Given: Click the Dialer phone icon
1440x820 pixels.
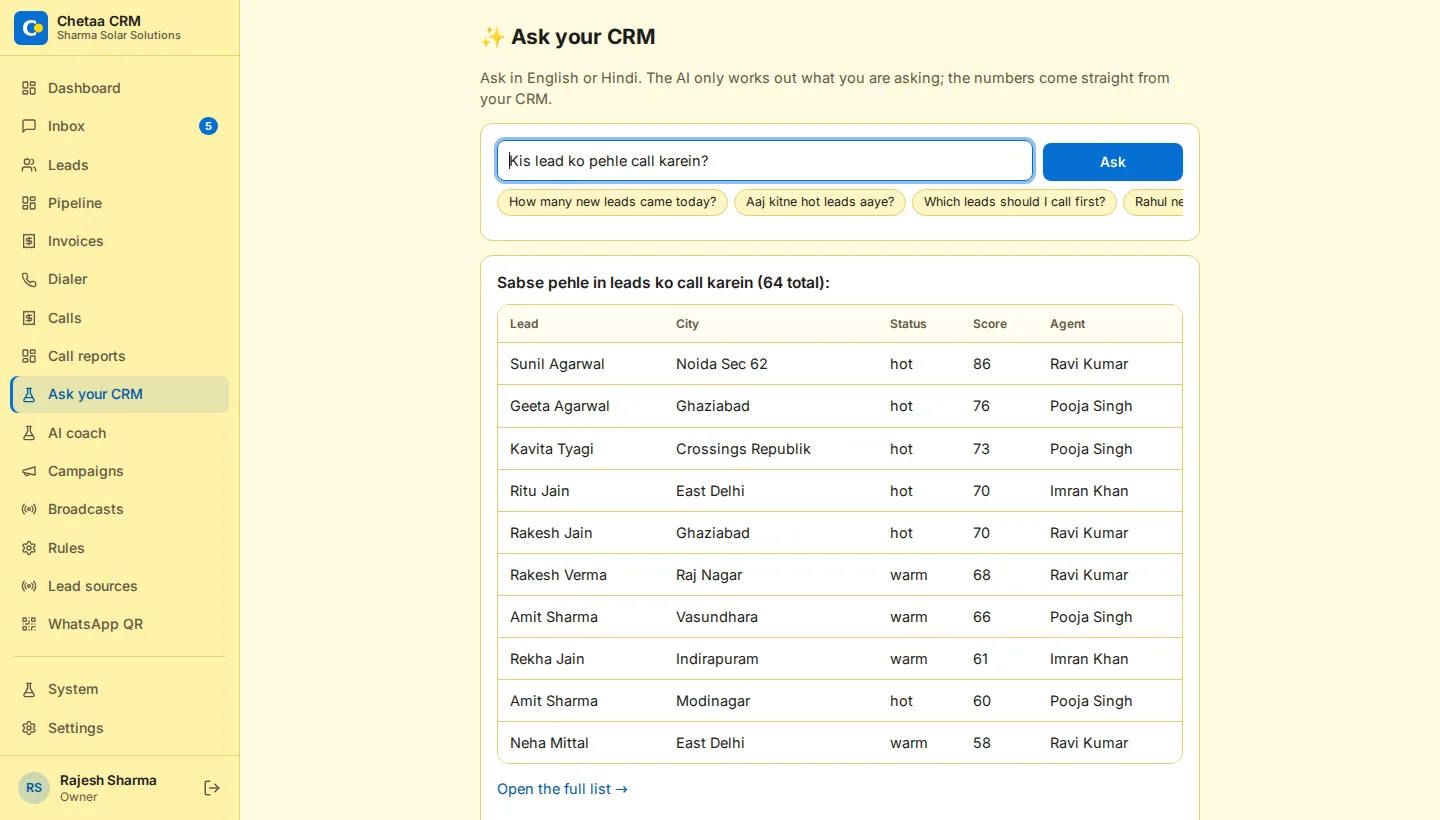Looking at the screenshot, I should coord(29,279).
